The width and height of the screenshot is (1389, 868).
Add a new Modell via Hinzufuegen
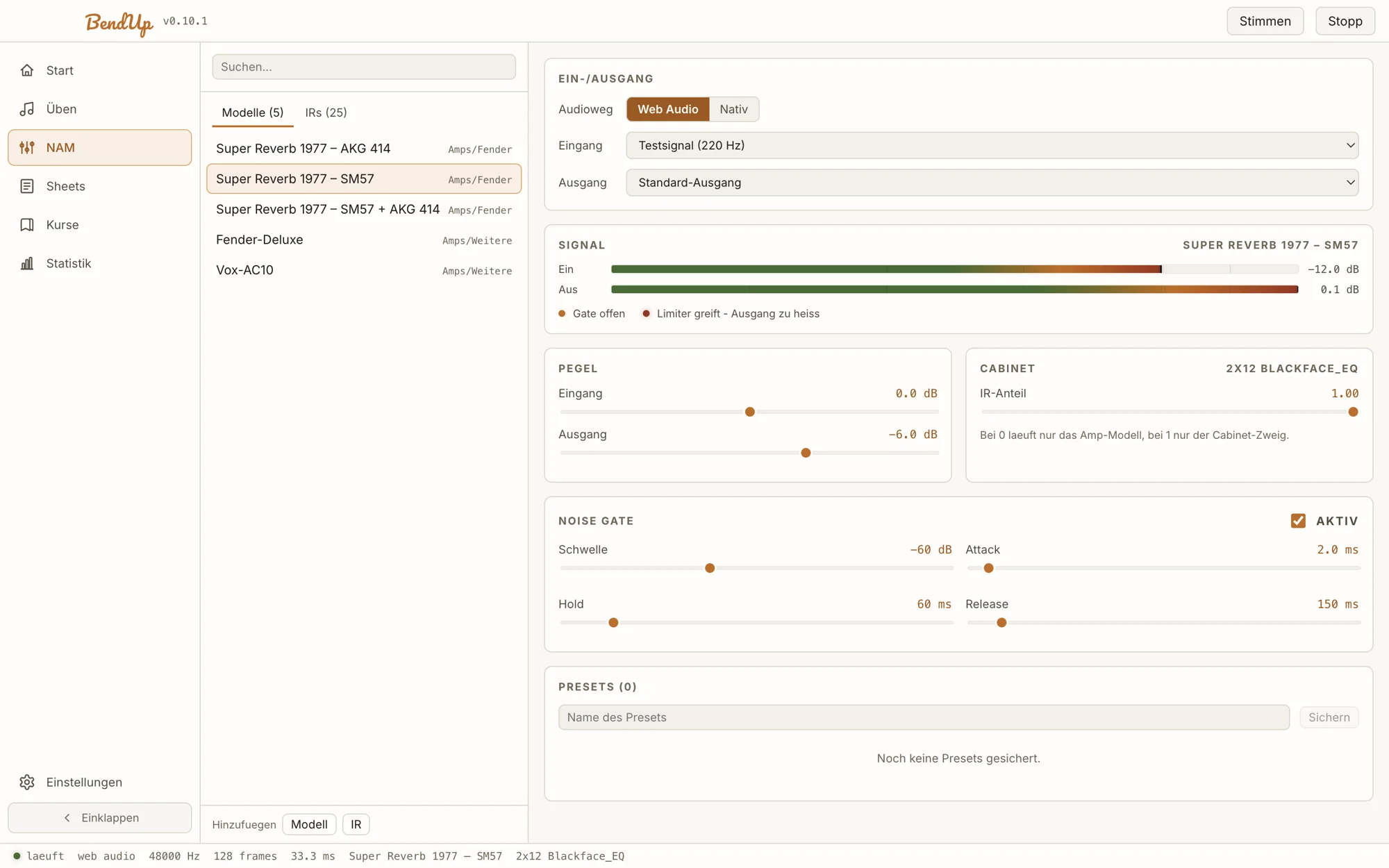coord(309,824)
